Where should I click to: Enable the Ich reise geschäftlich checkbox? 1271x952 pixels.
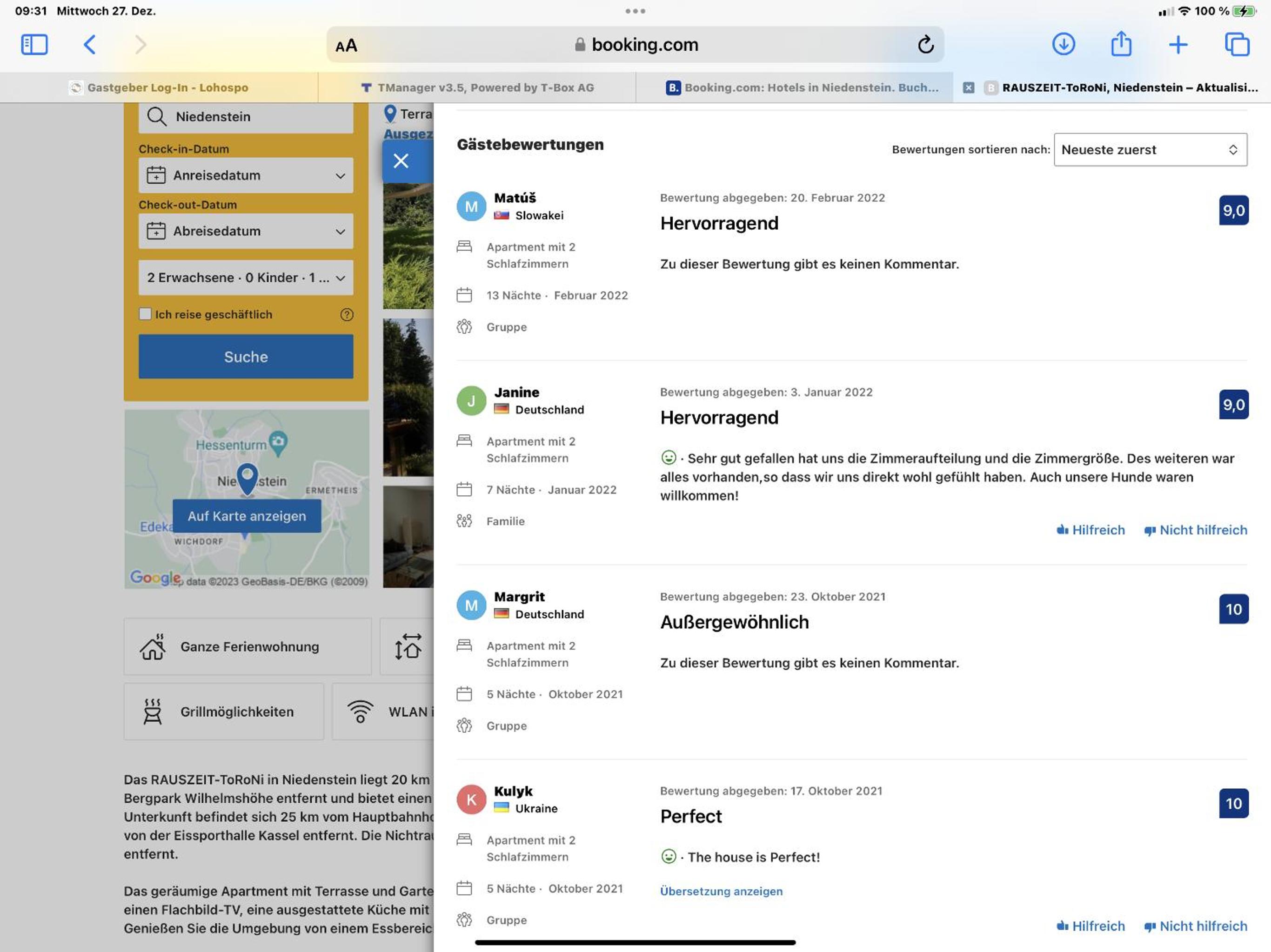coord(145,314)
